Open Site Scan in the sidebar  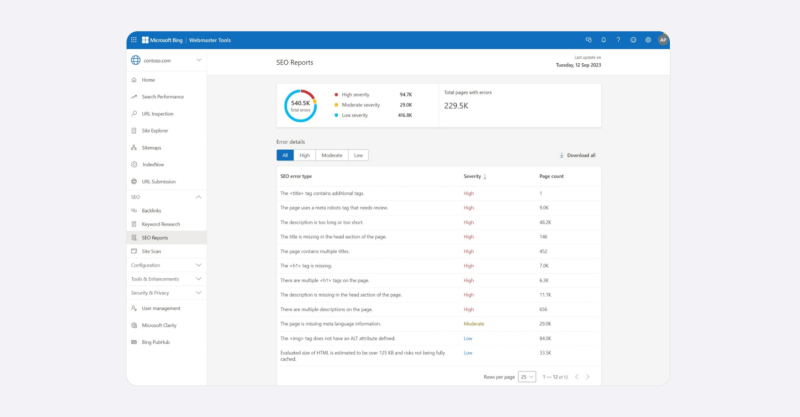(x=152, y=251)
